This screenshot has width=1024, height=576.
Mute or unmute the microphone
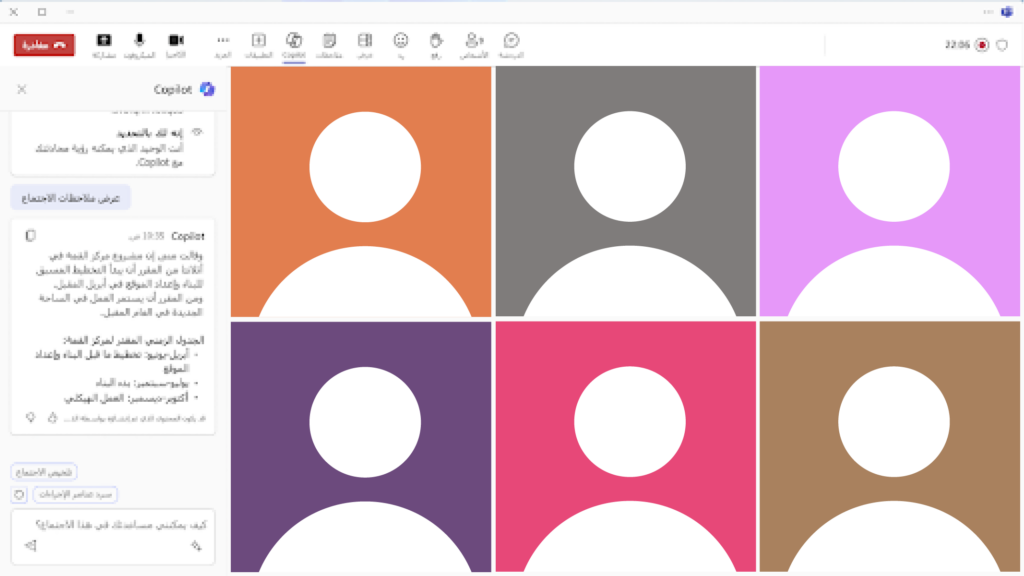[x=139, y=45]
